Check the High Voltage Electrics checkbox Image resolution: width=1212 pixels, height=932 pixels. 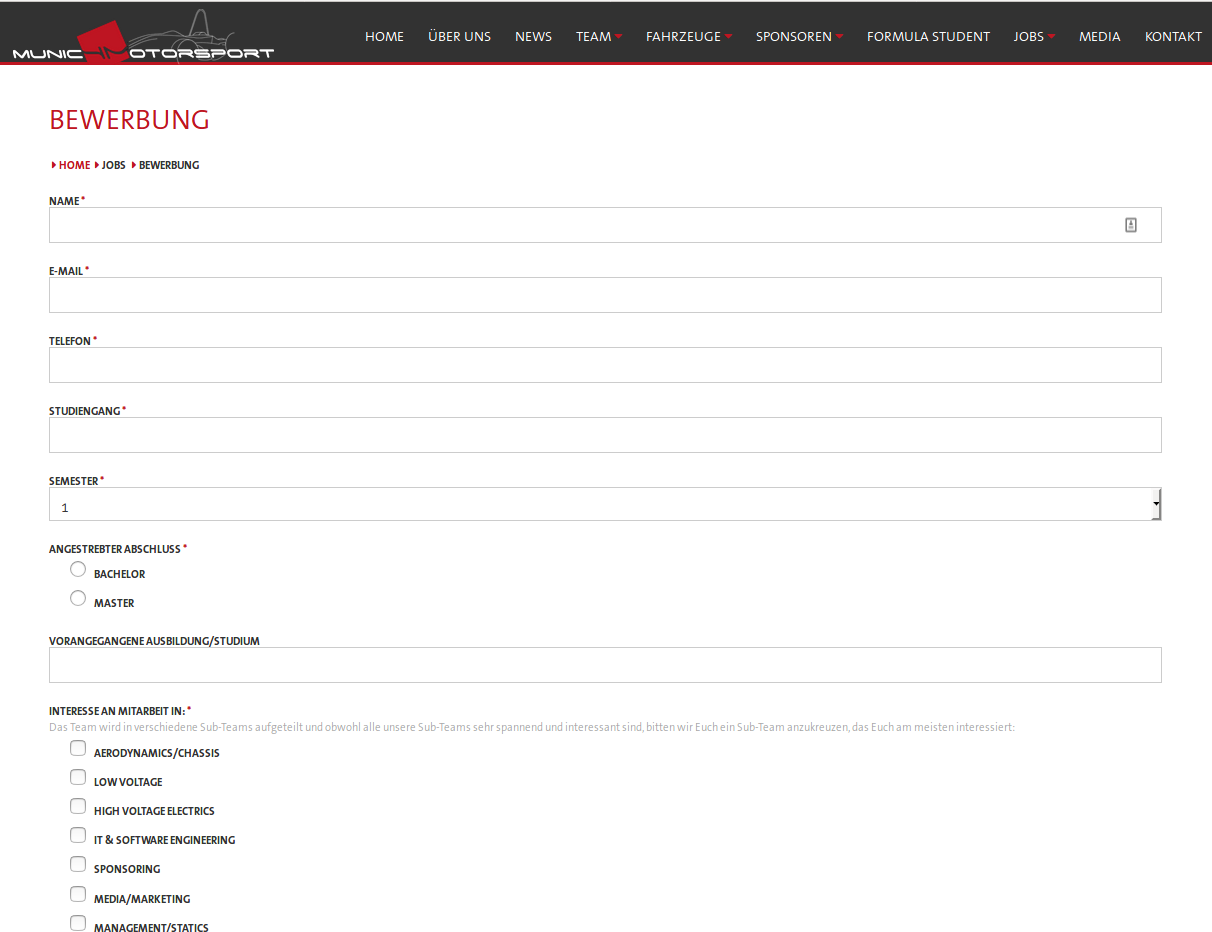click(78, 806)
